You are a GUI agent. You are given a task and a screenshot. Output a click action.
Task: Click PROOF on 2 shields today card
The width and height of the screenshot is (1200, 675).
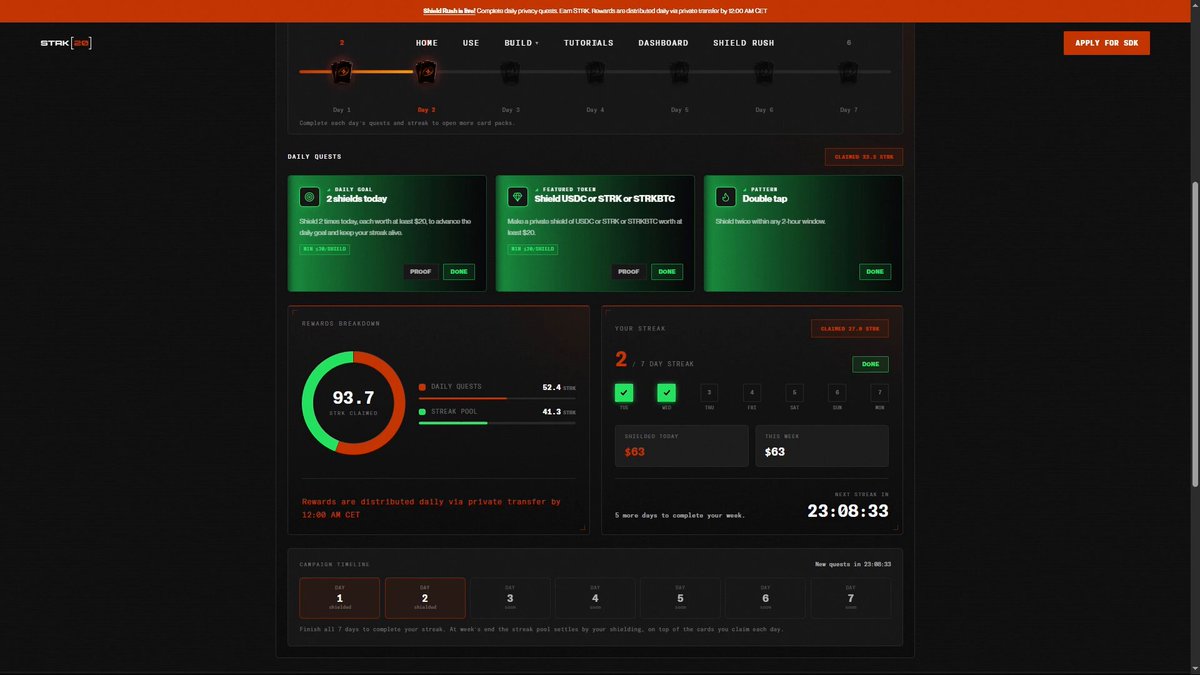421,272
